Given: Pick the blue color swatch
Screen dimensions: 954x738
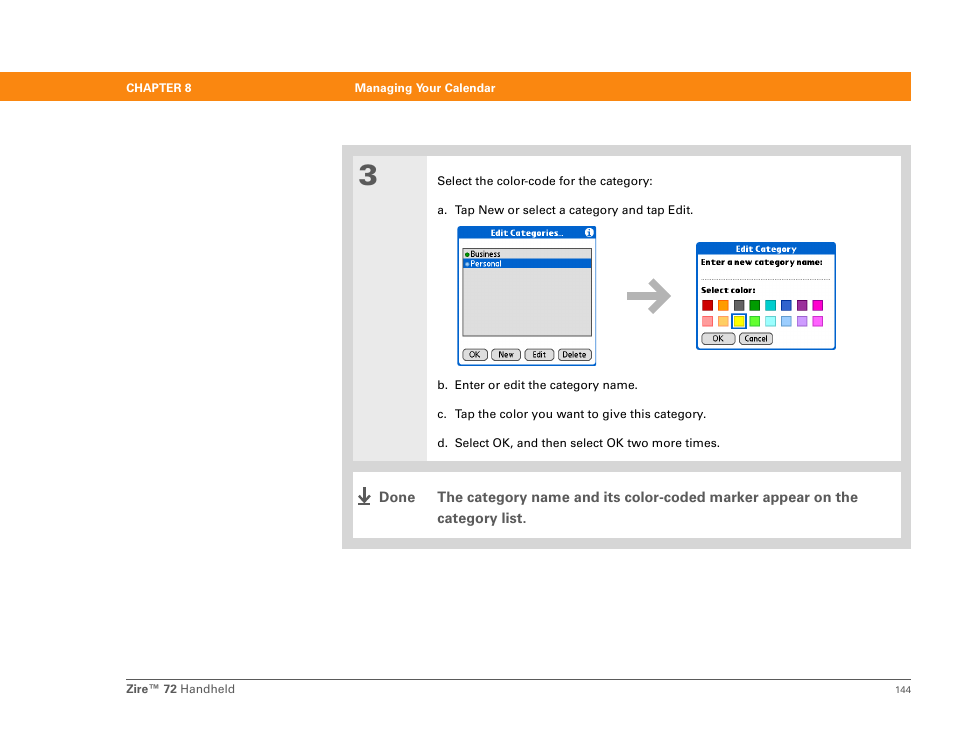Looking at the screenshot, I should tap(786, 305).
